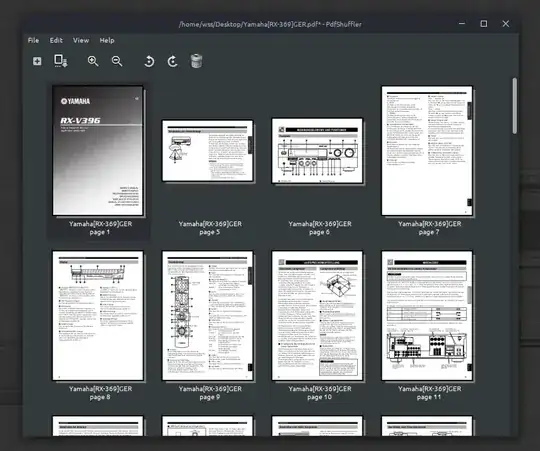Maximize the PdfShuffler window

[x=484, y=24]
